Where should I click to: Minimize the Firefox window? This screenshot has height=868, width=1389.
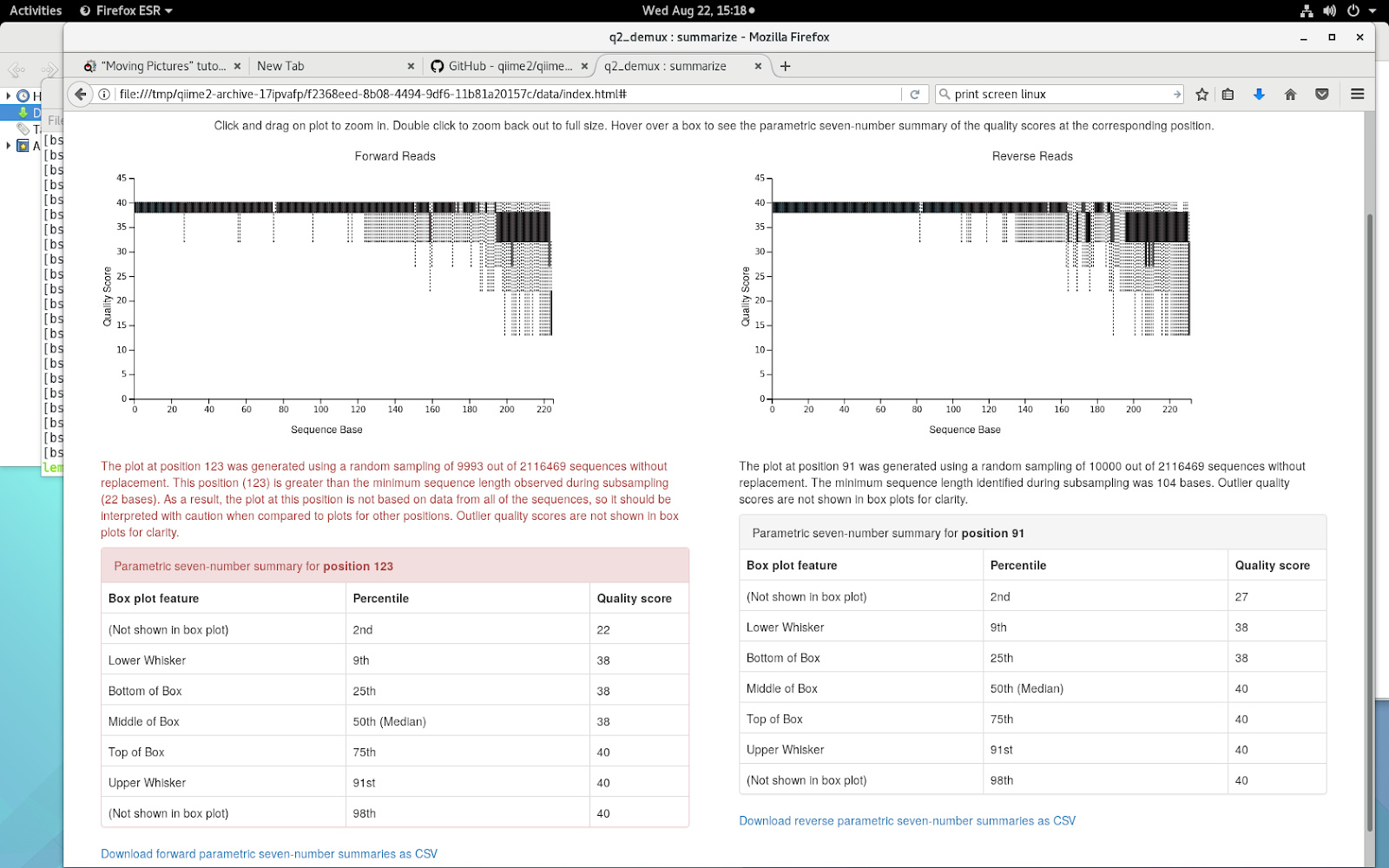tap(1303, 37)
